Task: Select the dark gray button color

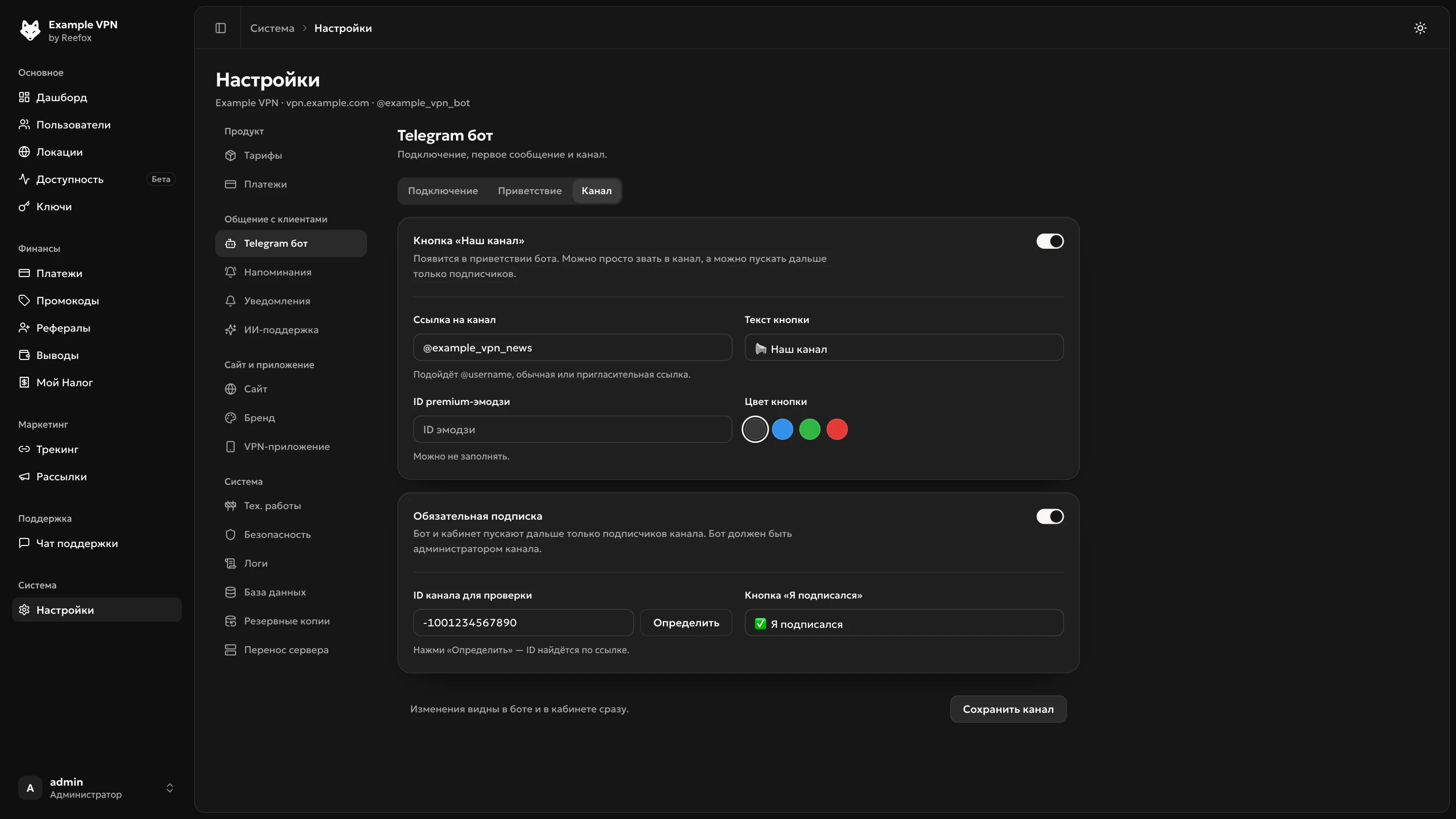Action: point(755,429)
